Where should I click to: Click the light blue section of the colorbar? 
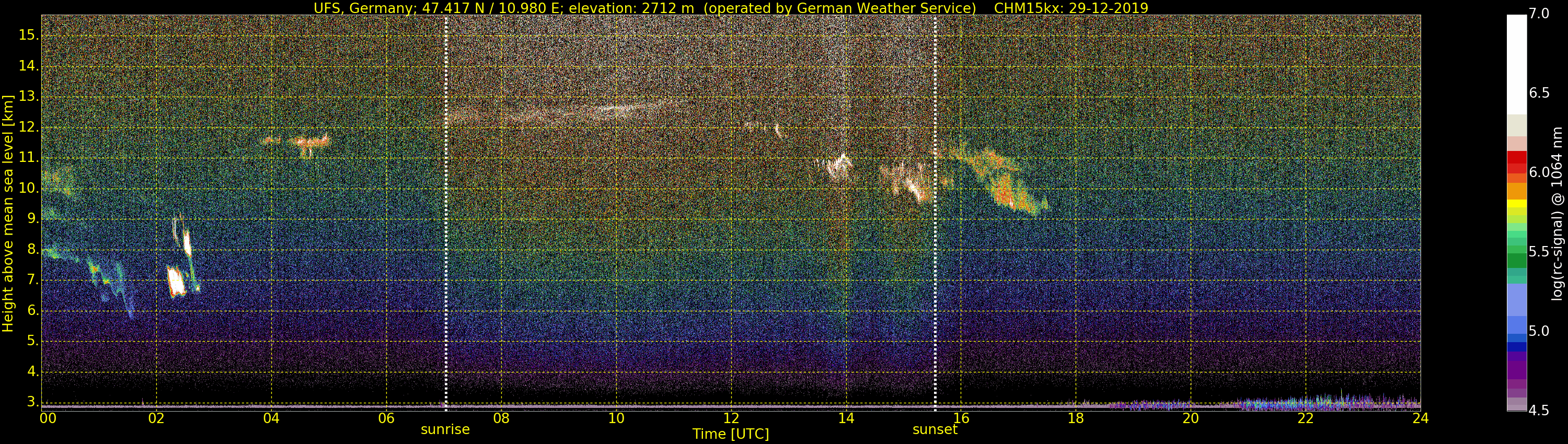tap(1516, 300)
